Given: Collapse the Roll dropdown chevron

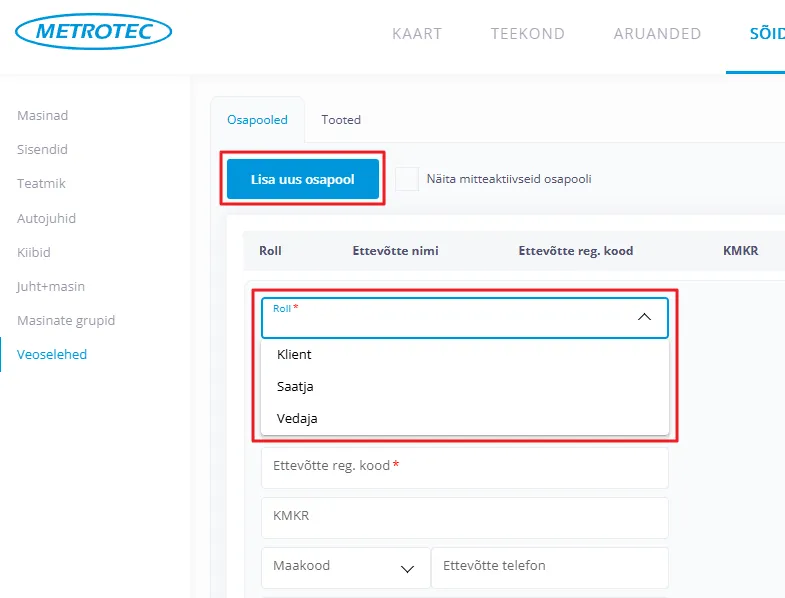Looking at the screenshot, I should pyautogui.click(x=644, y=316).
